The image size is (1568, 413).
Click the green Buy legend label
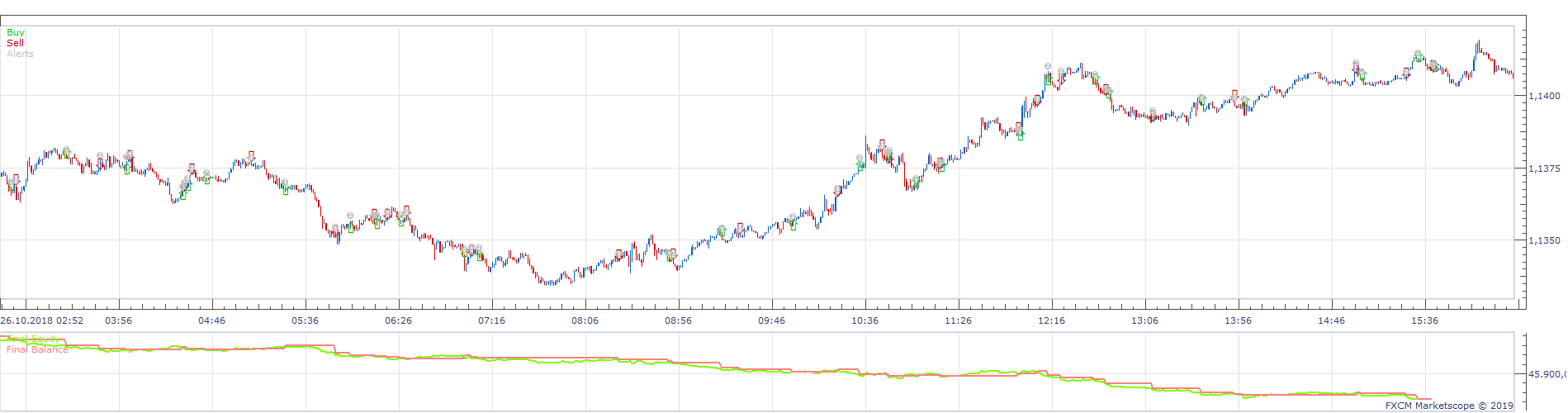[16, 32]
